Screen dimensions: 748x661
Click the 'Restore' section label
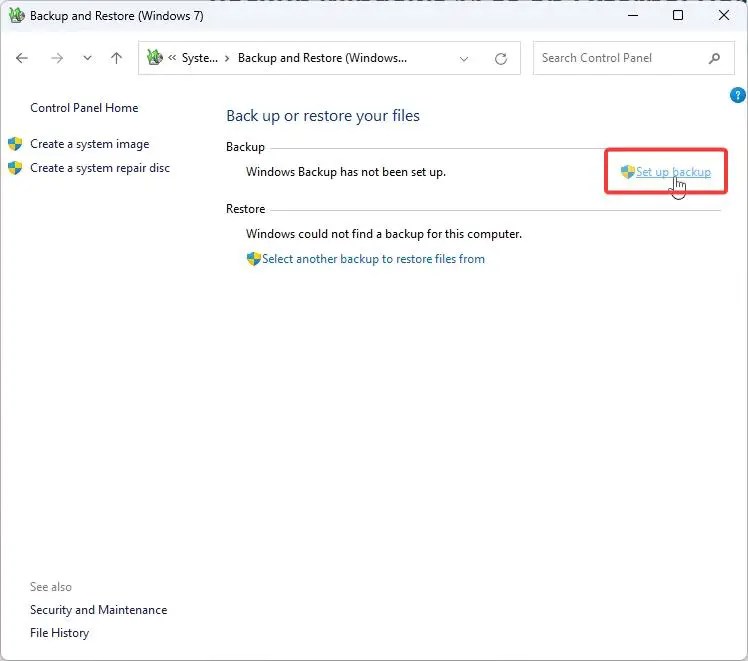[246, 209]
